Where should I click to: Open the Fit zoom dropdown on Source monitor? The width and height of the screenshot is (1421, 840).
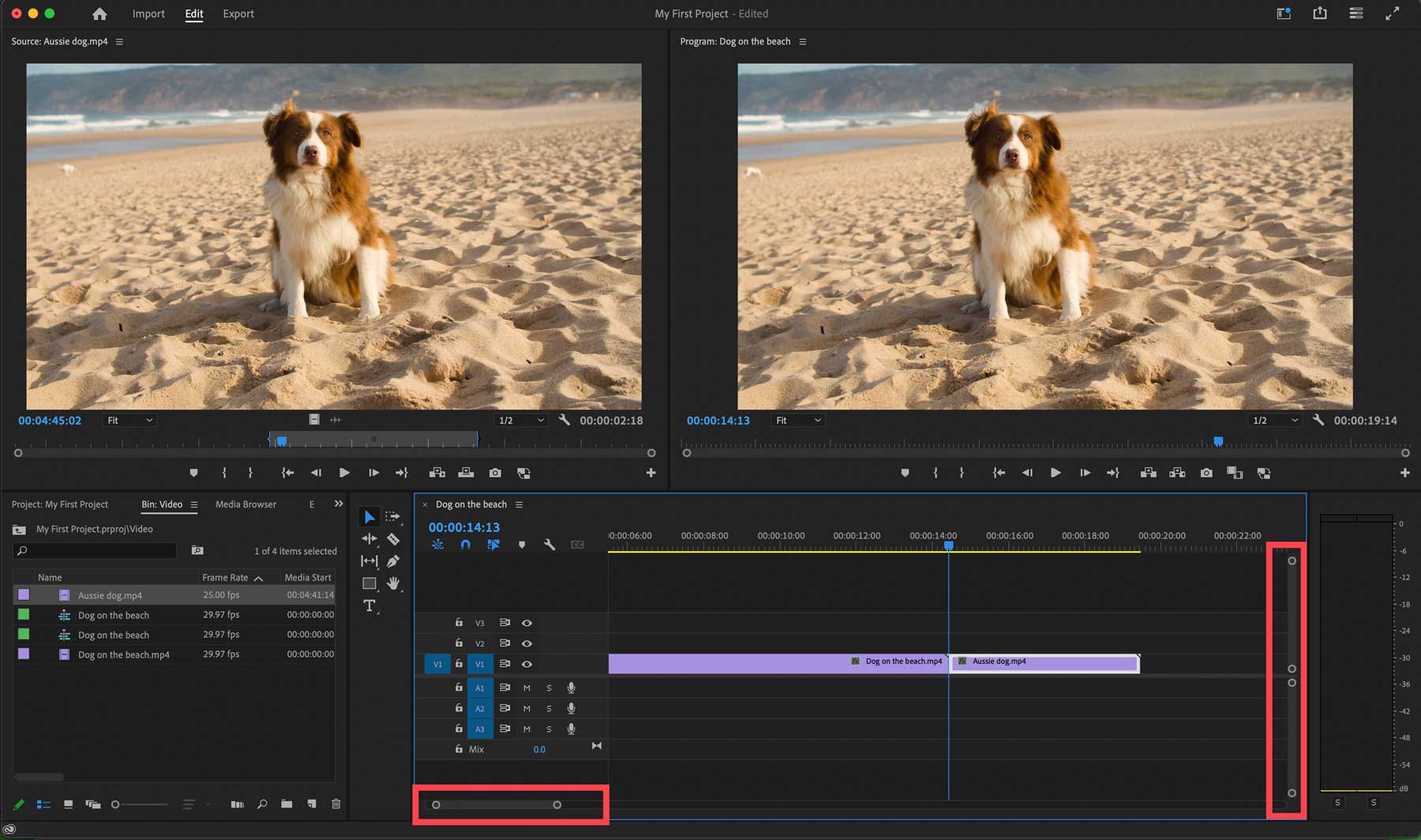click(x=129, y=420)
